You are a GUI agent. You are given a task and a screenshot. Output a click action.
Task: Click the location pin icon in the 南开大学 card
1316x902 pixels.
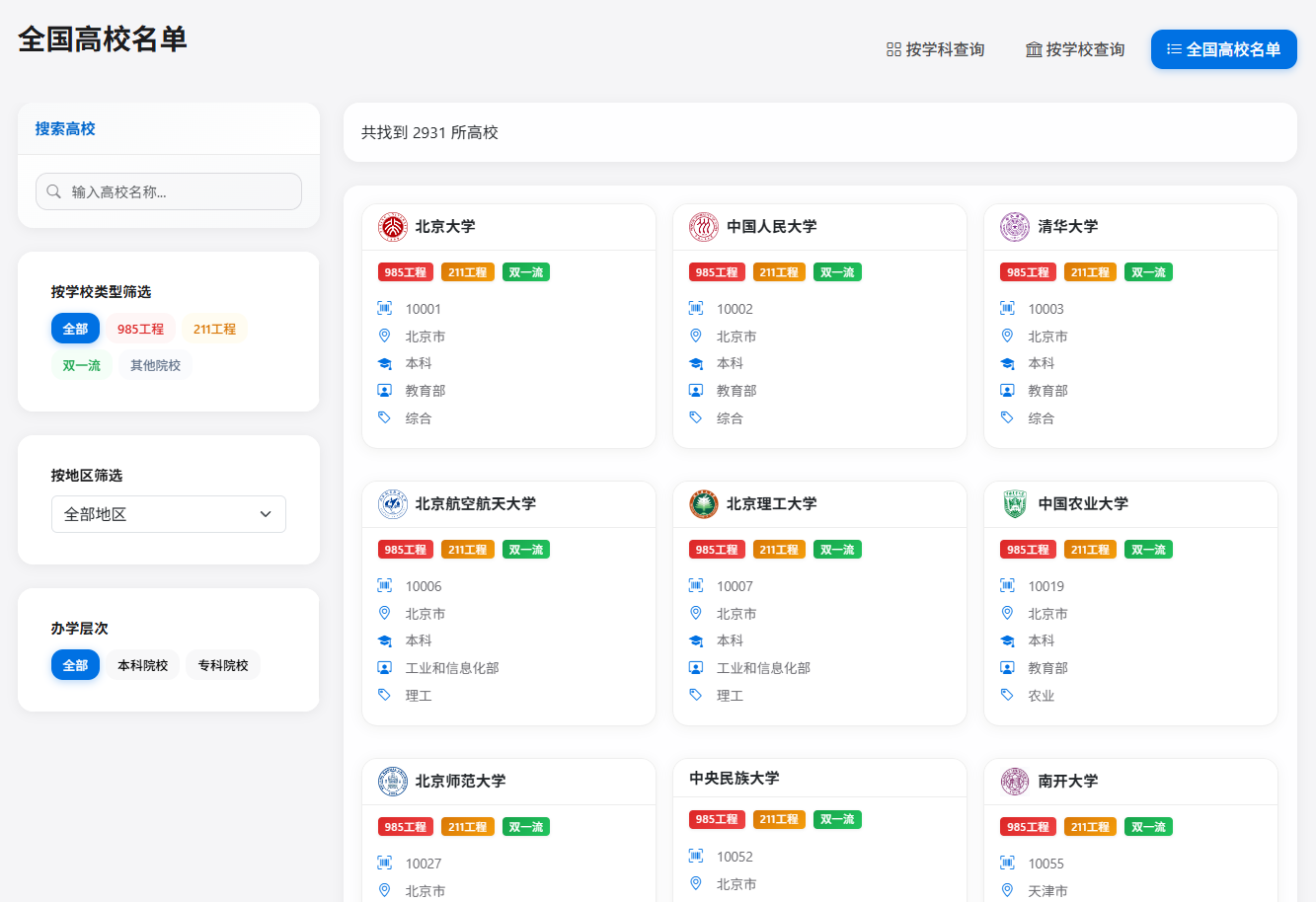tap(1007, 890)
